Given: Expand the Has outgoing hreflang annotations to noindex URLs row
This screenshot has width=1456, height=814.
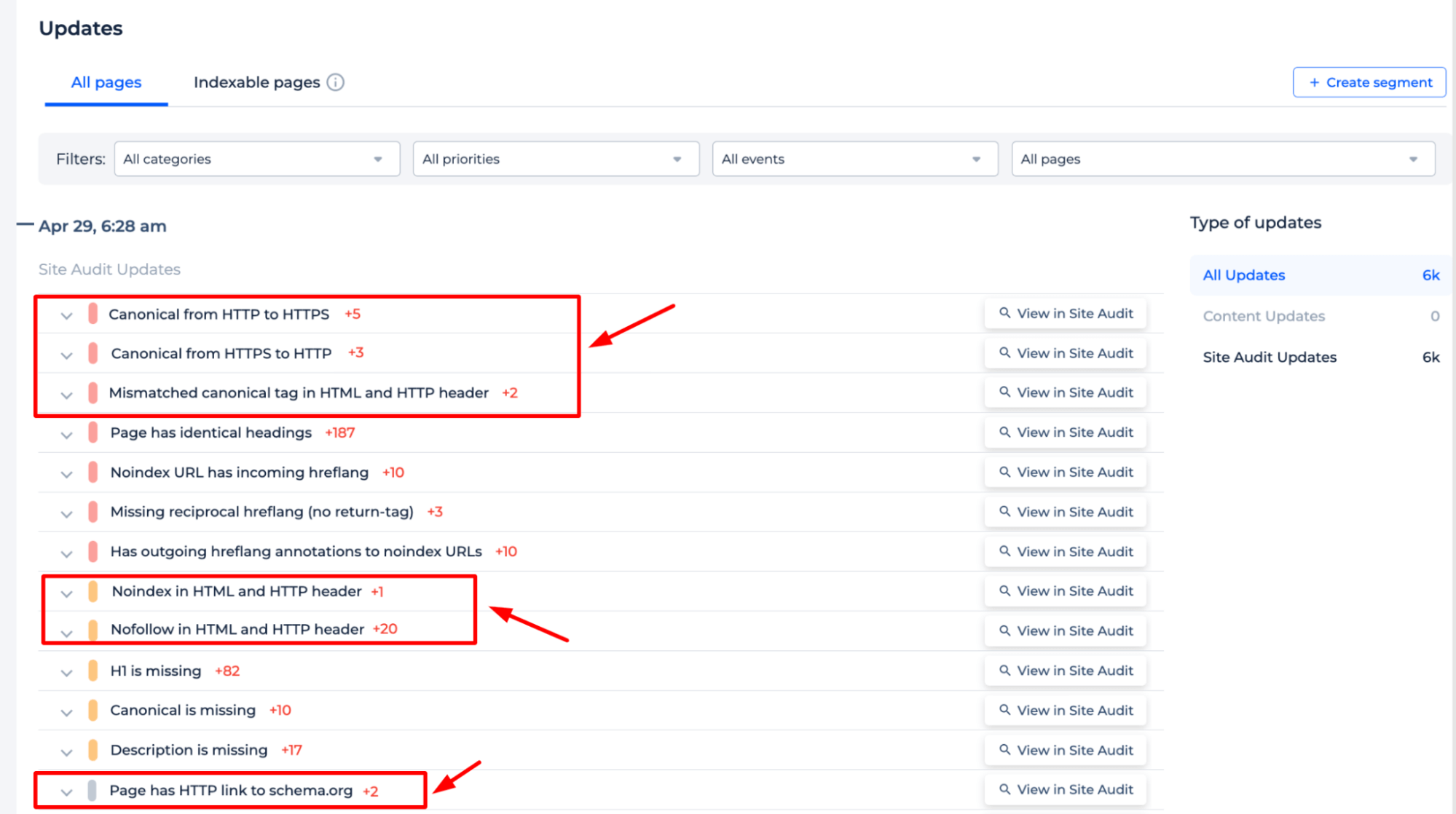Looking at the screenshot, I should pos(66,551).
